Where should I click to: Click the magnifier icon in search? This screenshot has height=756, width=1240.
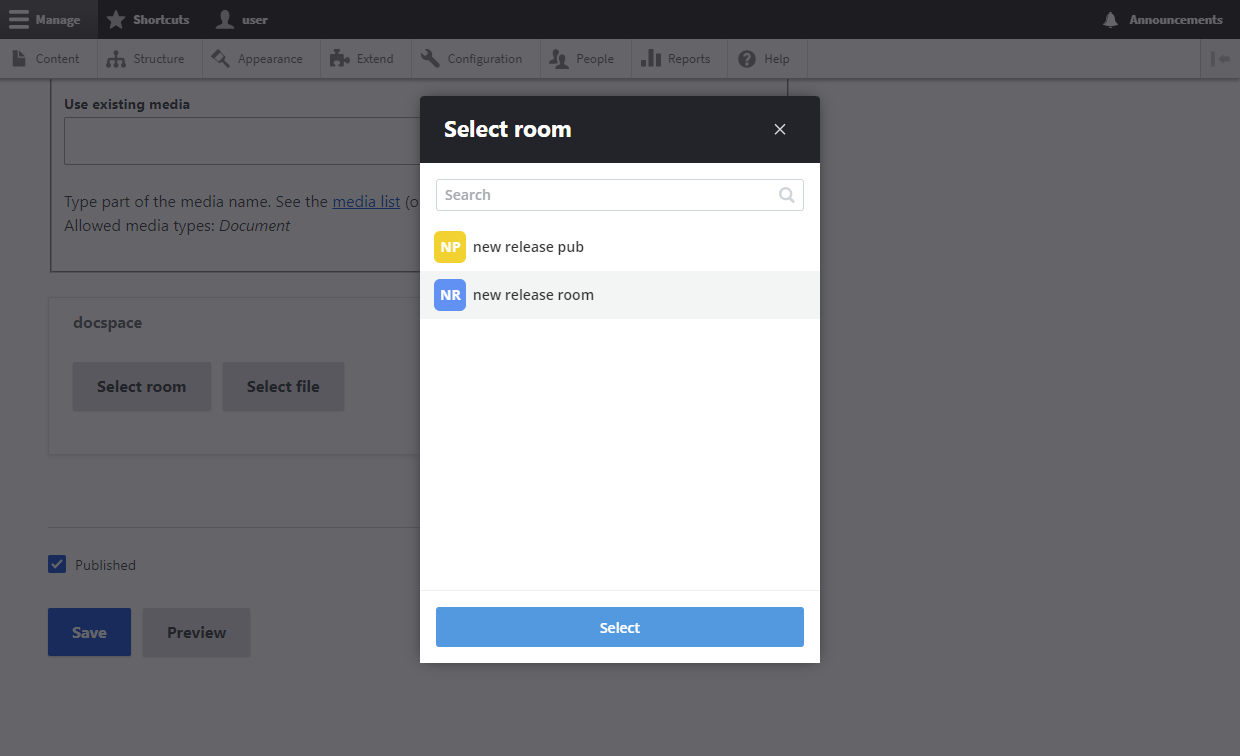pos(787,195)
